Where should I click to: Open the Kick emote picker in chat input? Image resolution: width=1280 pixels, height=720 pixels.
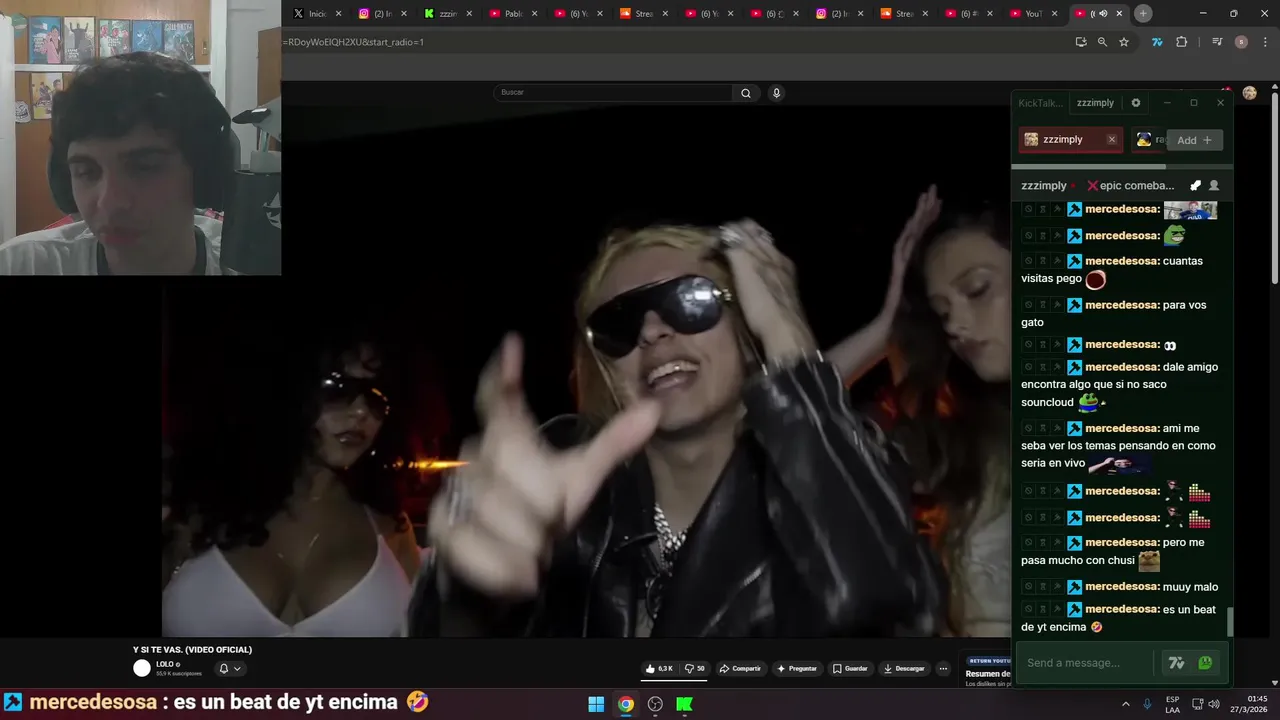coord(1205,663)
